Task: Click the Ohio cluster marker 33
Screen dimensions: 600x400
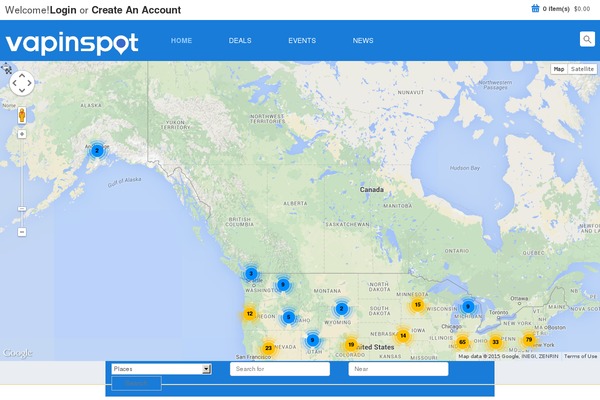Action: click(x=496, y=342)
